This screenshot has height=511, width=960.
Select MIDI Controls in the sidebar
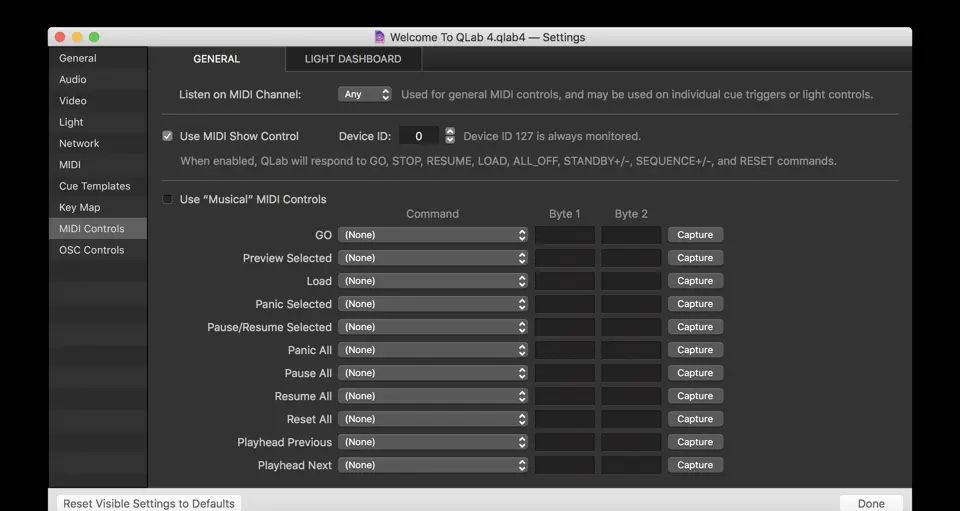(98, 228)
